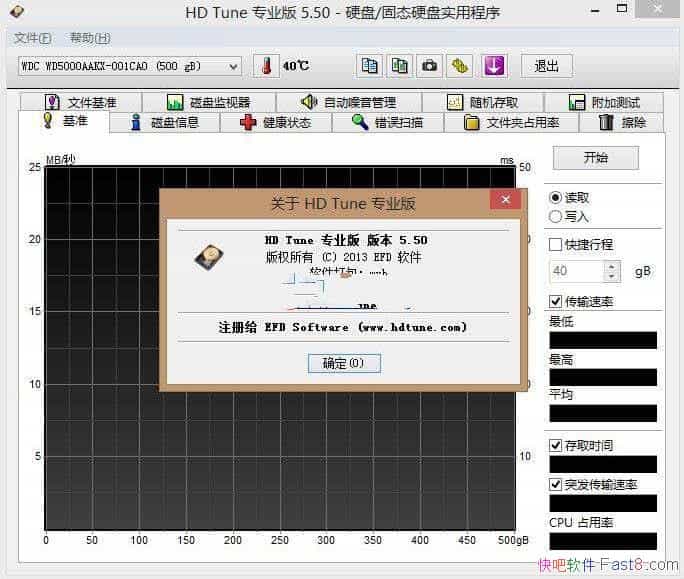Close the 关于 HD Tune 专业版 dialog

click(x=506, y=200)
